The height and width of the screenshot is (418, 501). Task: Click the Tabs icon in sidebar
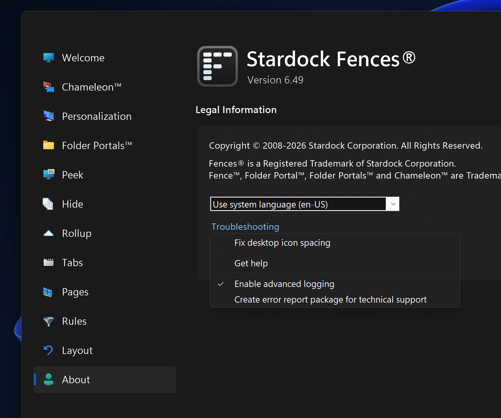point(48,263)
